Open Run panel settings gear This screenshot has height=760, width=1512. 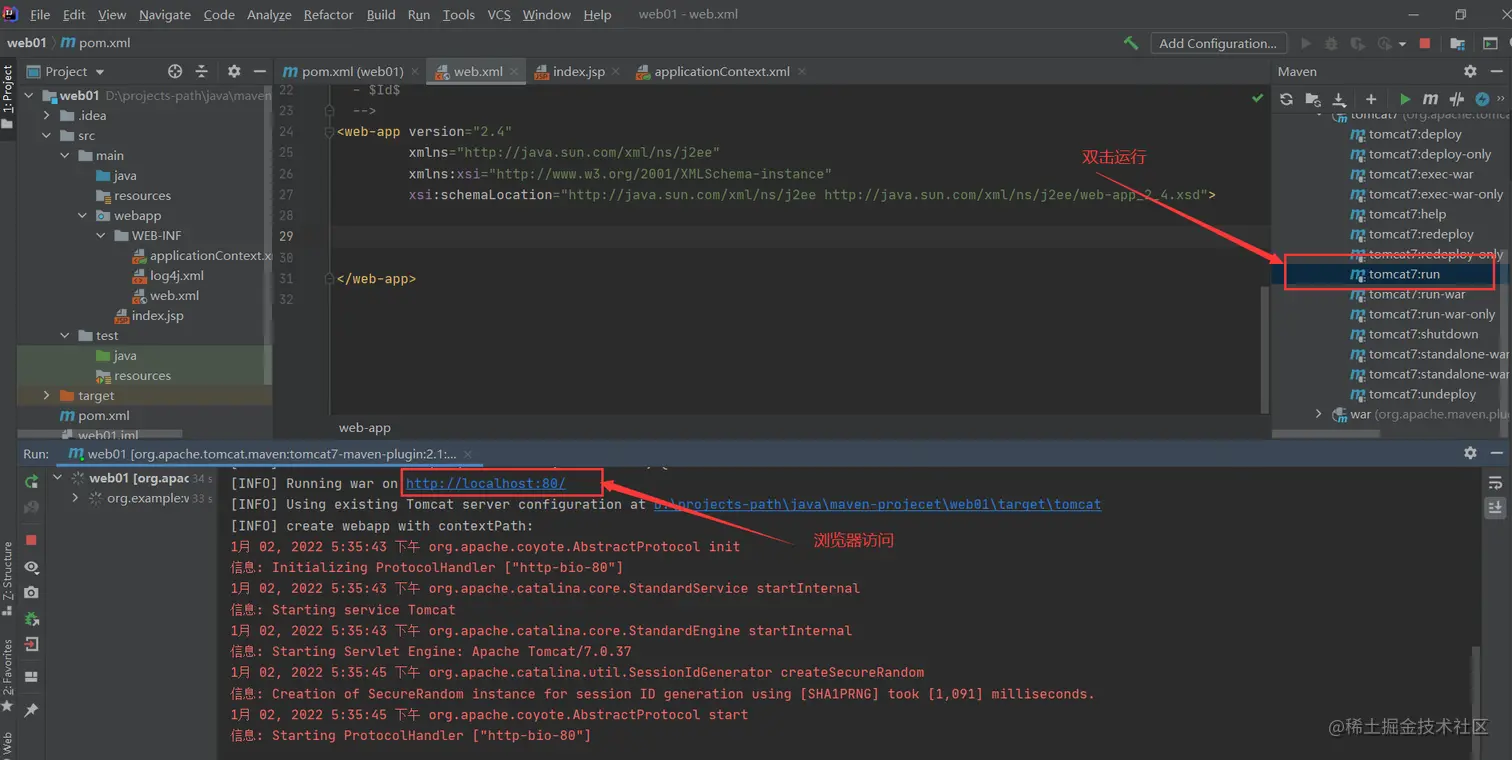point(1470,453)
